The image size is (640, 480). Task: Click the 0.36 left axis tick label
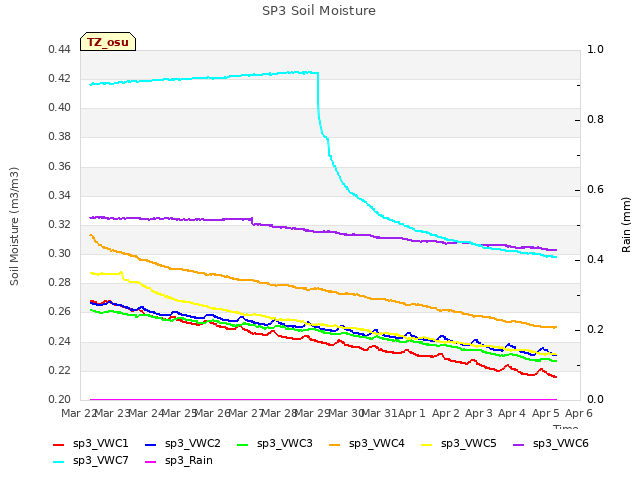(x=59, y=167)
